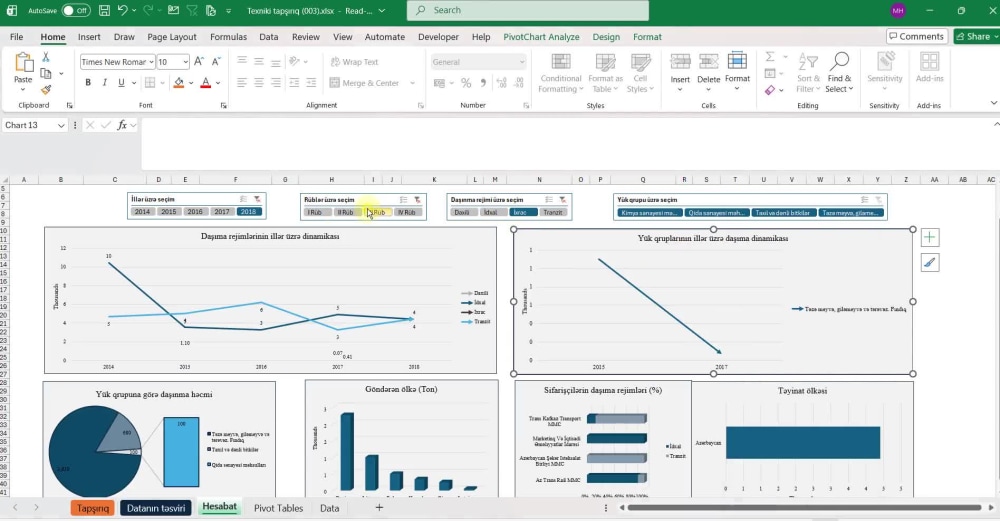This screenshot has height=521, width=1000.
Task: Open Find & Select
Action: tap(839, 73)
